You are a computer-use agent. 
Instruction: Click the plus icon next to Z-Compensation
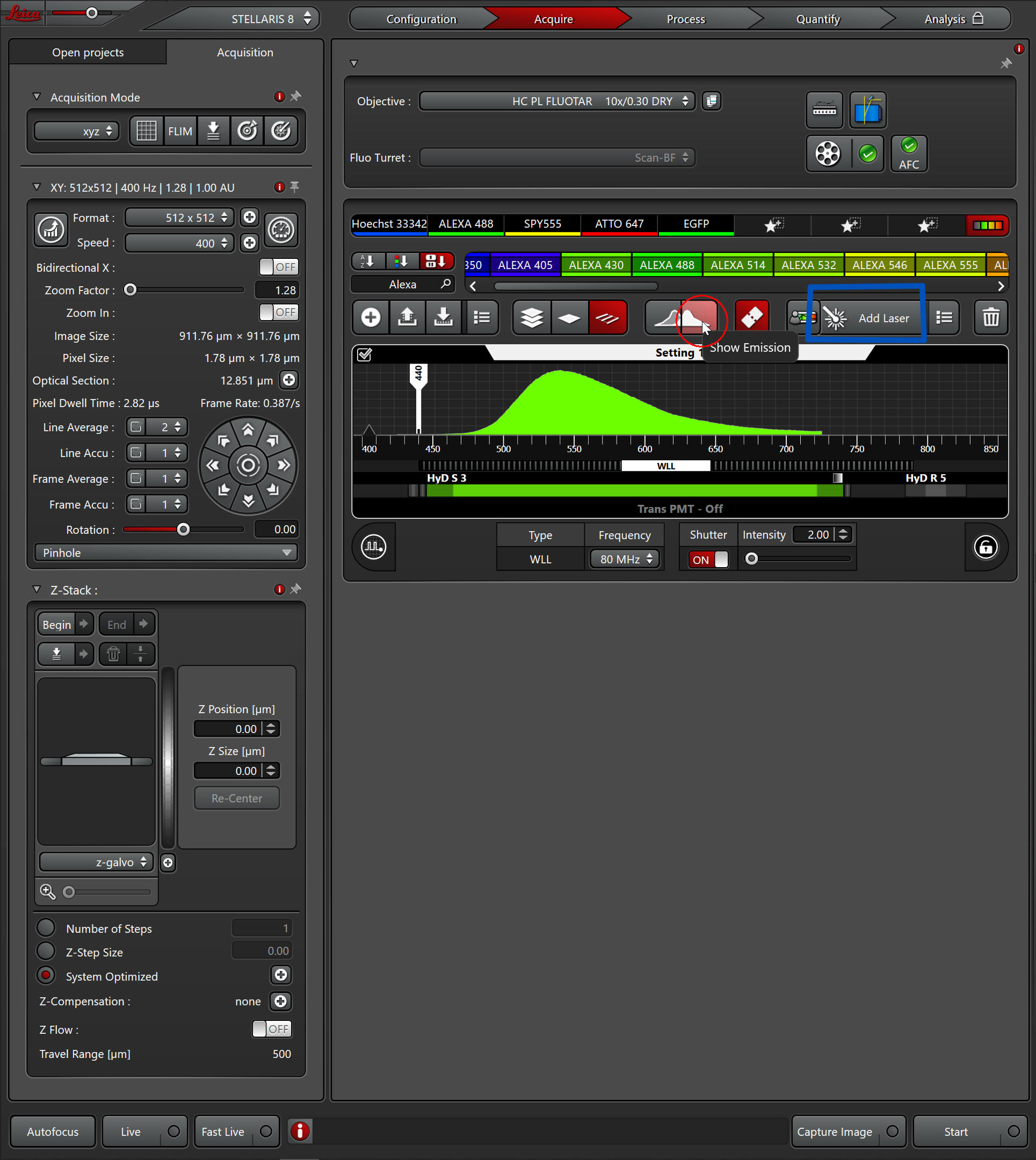coord(281,1001)
